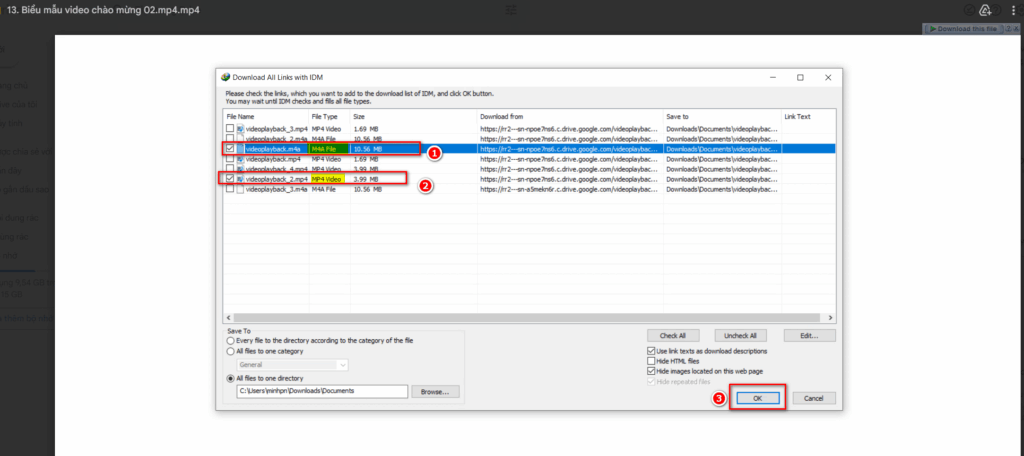Click the videoplayback_3.mp4 file icon
Screen dimensions: 1024x456
coord(240,129)
